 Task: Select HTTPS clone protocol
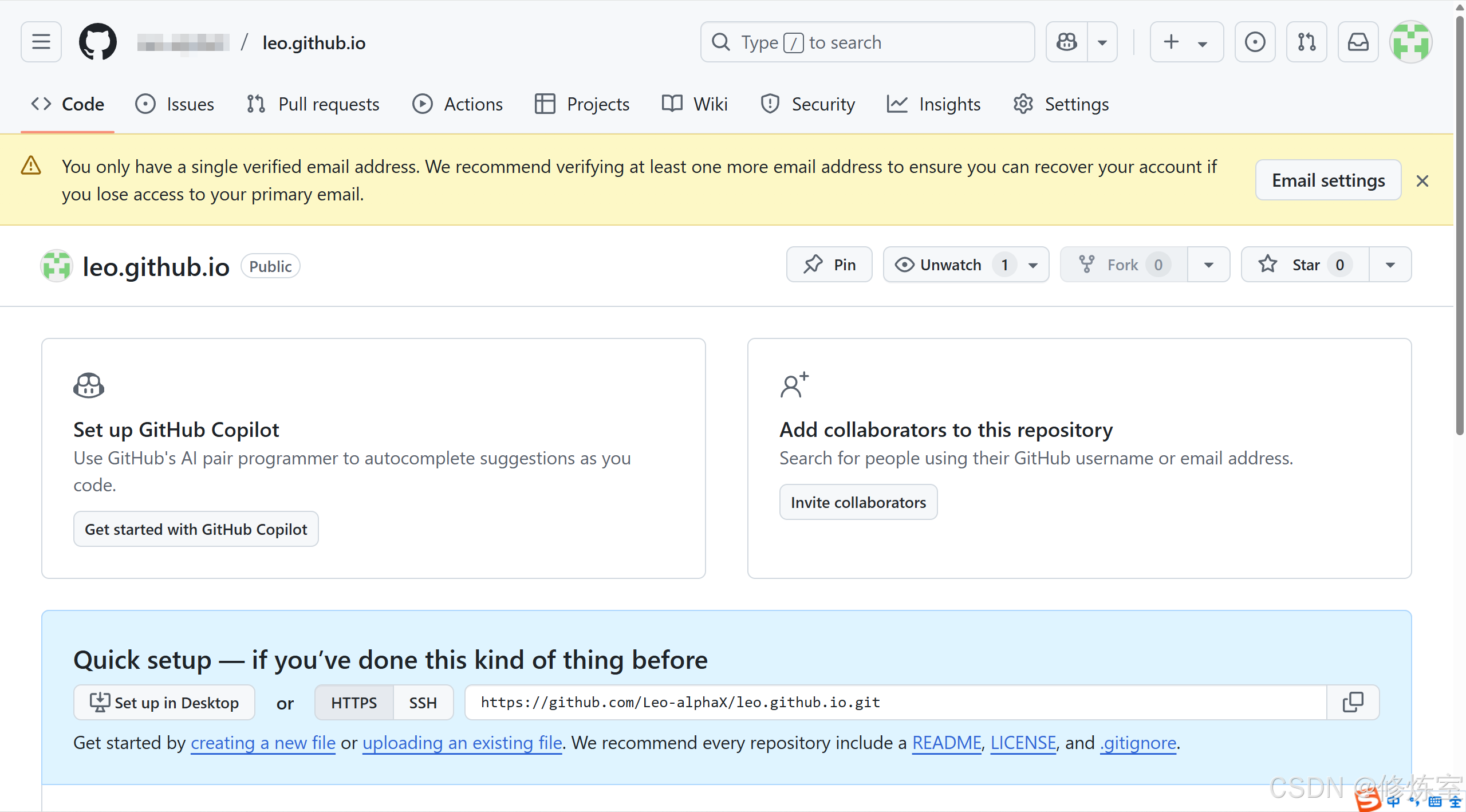point(354,703)
